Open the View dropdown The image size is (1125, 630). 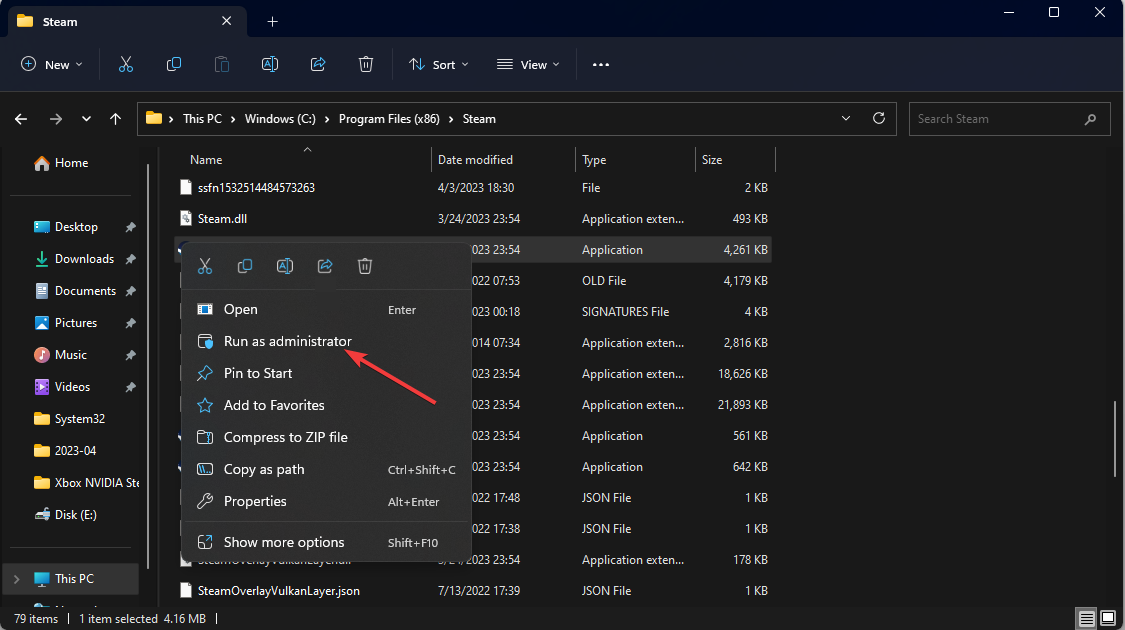tap(528, 65)
